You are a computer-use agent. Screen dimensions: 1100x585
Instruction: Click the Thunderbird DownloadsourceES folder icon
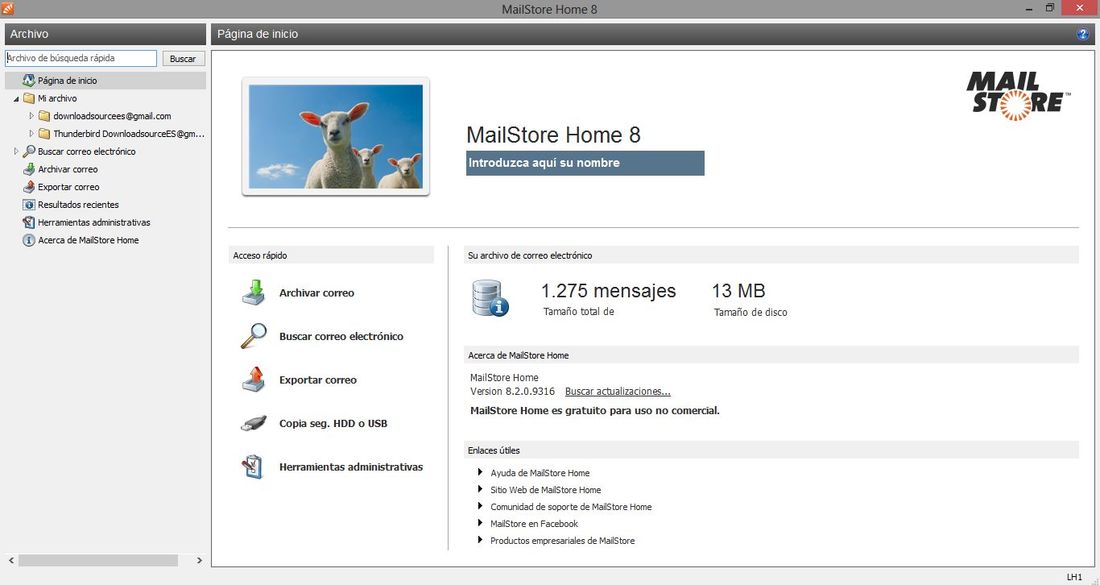point(44,133)
